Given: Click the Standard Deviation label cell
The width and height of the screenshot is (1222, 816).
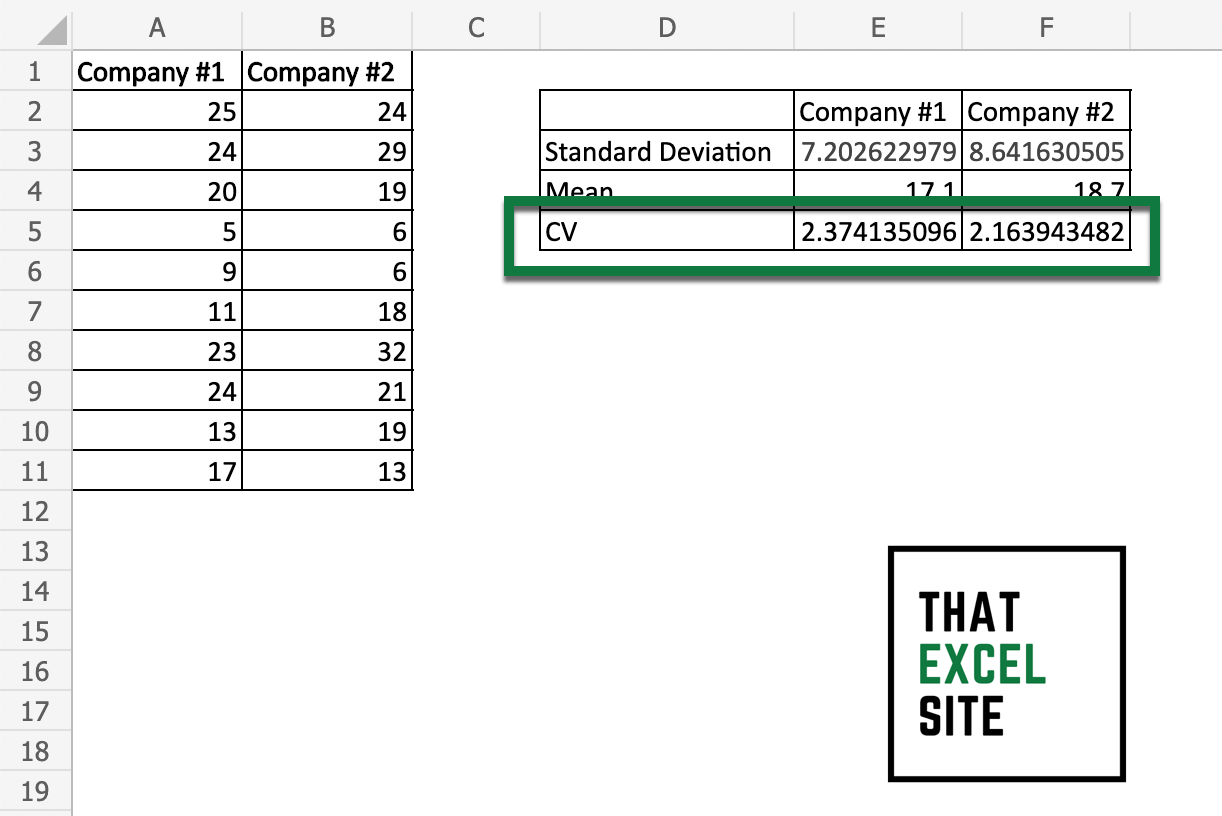Looking at the screenshot, I should (656, 151).
